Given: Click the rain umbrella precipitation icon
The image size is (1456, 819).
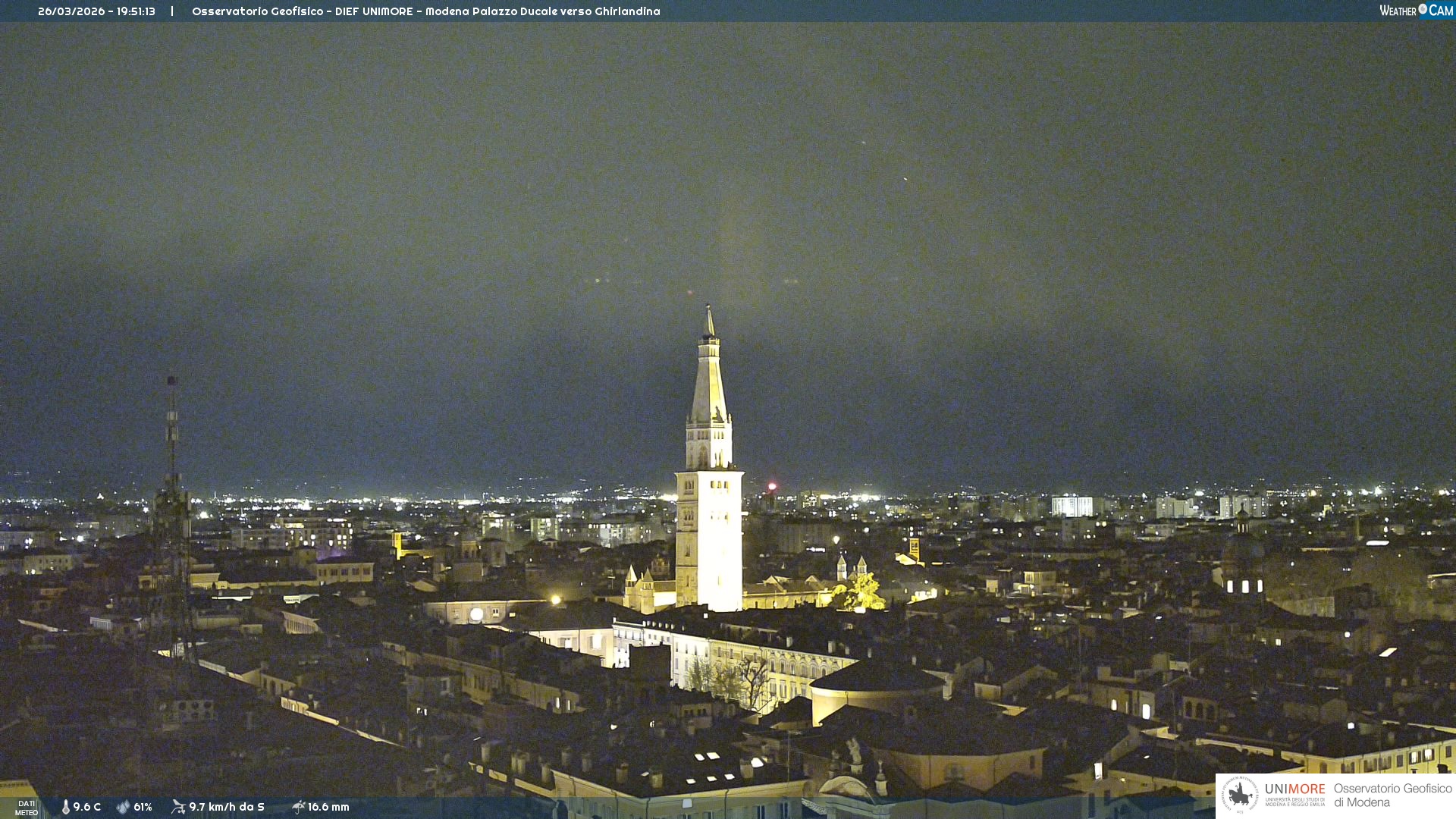Looking at the screenshot, I should [298, 807].
